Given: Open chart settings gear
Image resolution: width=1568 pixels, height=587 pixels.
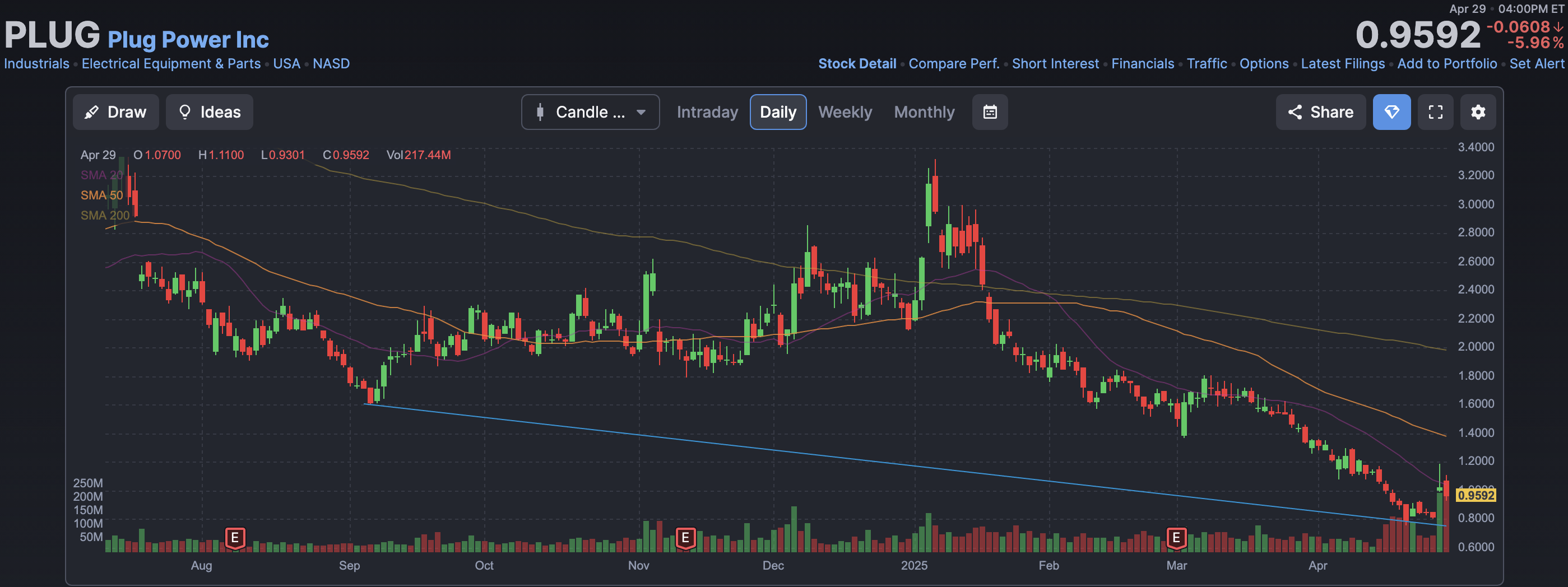Looking at the screenshot, I should [x=1478, y=112].
